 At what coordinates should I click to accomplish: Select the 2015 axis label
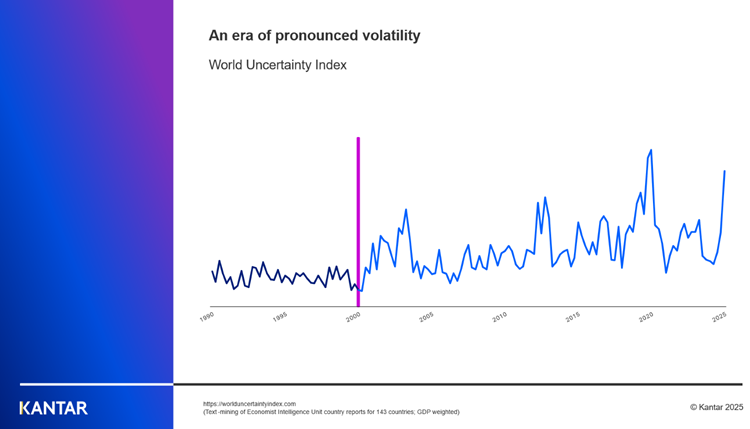click(x=573, y=316)
